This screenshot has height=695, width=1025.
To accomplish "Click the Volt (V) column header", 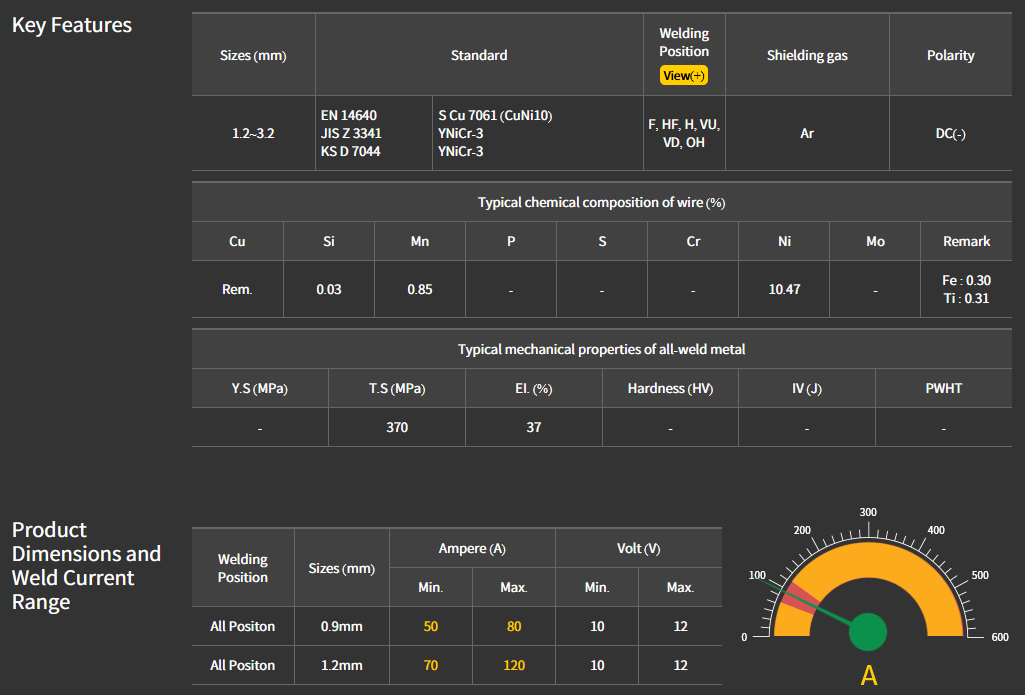I will 638,548.
